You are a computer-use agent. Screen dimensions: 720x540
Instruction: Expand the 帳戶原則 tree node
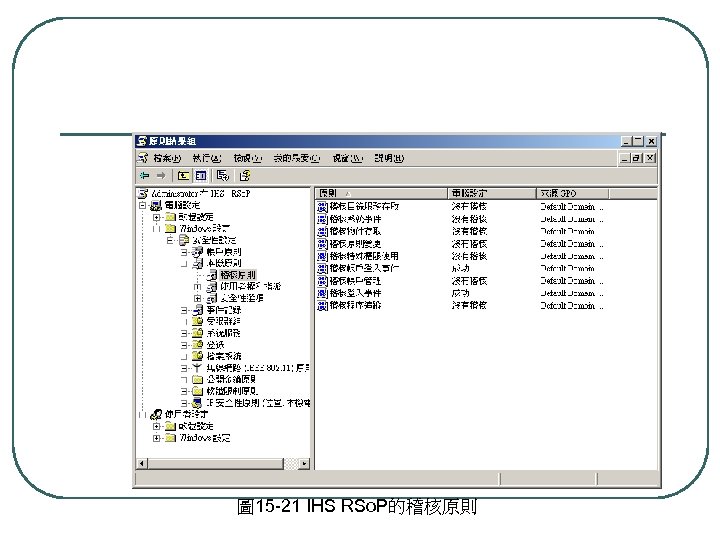coord(184,252)
